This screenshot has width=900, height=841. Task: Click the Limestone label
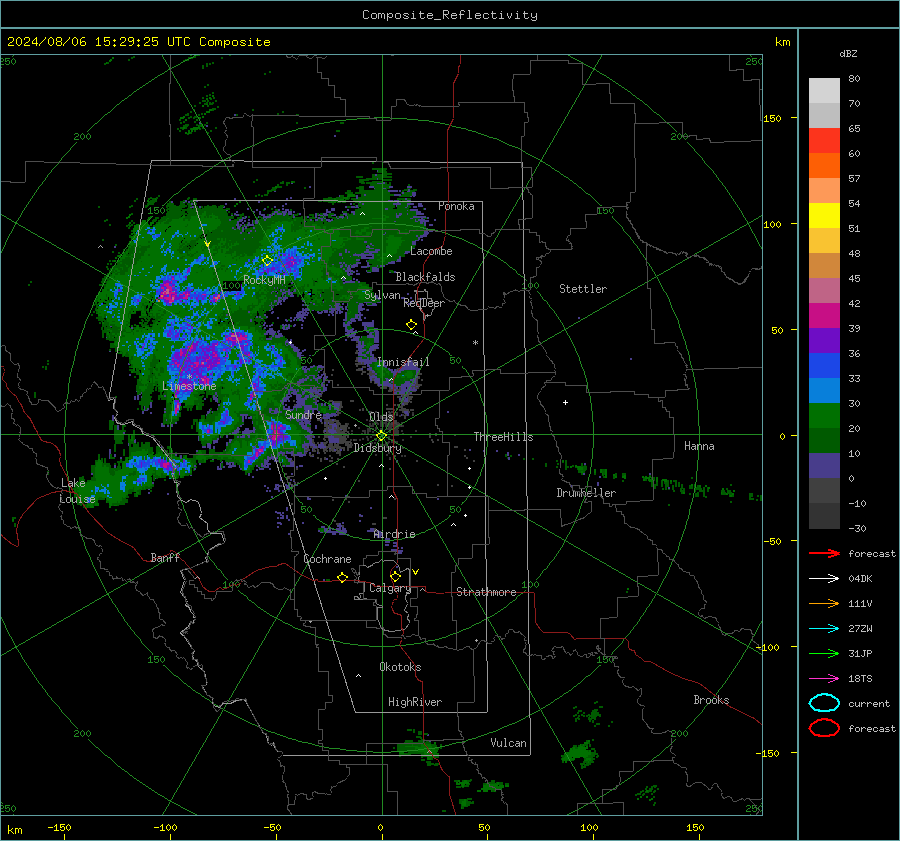[189, 386]
